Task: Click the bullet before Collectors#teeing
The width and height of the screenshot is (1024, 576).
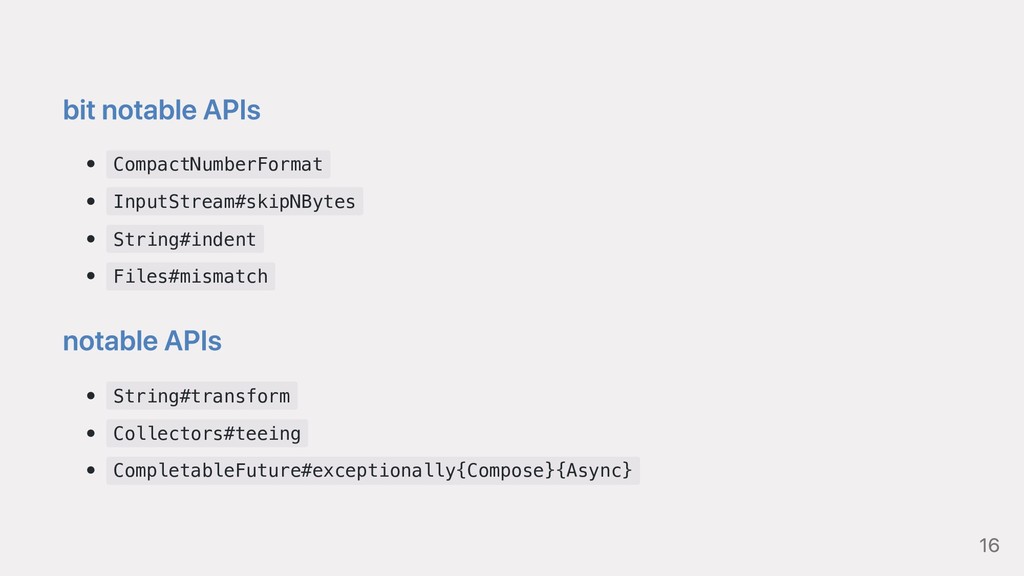Action: click(91, 433)
